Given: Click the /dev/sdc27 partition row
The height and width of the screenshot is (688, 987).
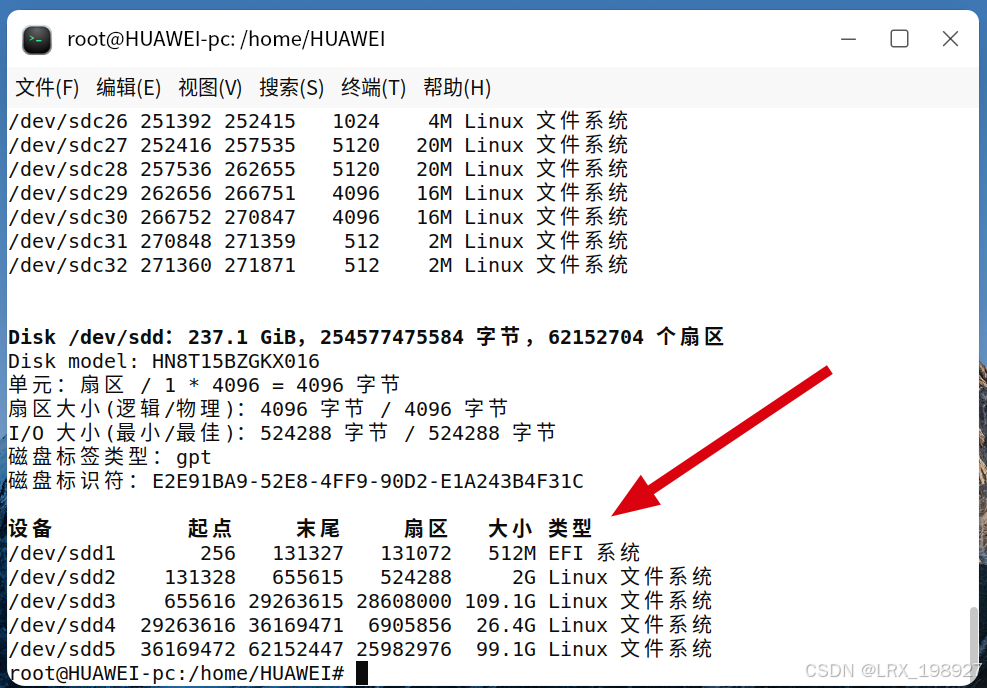Looking at the screenshot, I should click(318, 145).
